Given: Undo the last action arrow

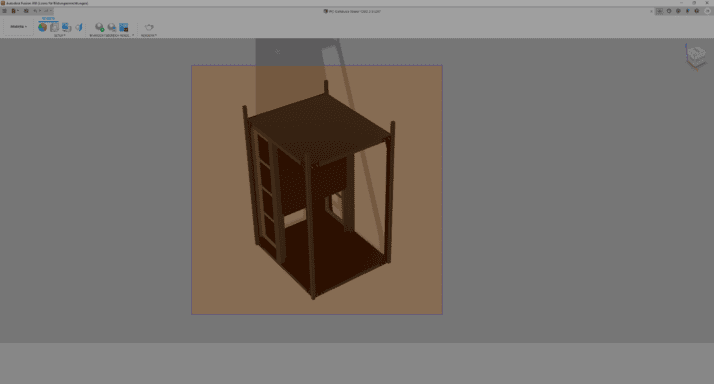Looking at the screenshot, I should [36, 11].
